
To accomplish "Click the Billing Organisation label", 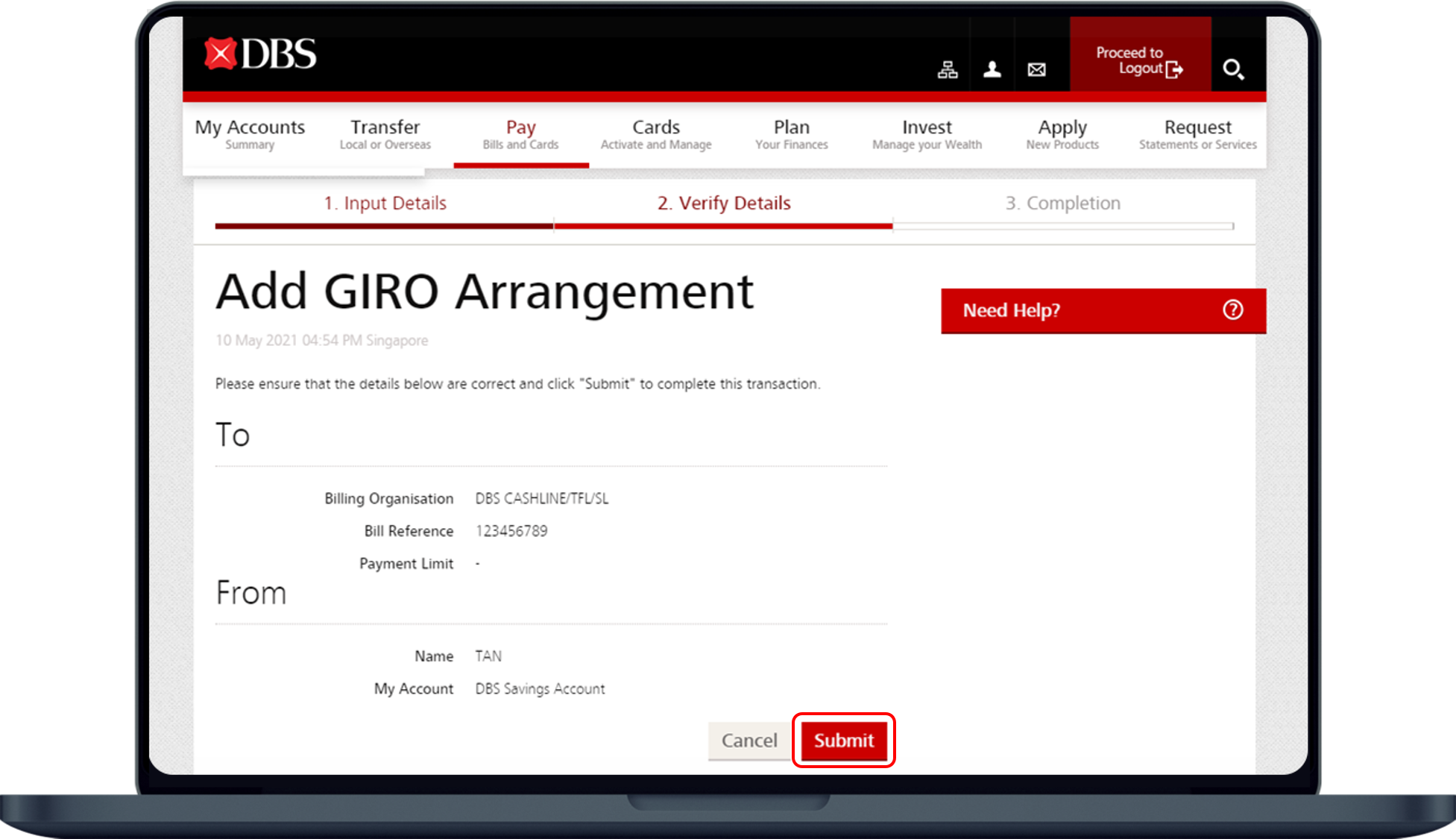I will pos(388,498).
